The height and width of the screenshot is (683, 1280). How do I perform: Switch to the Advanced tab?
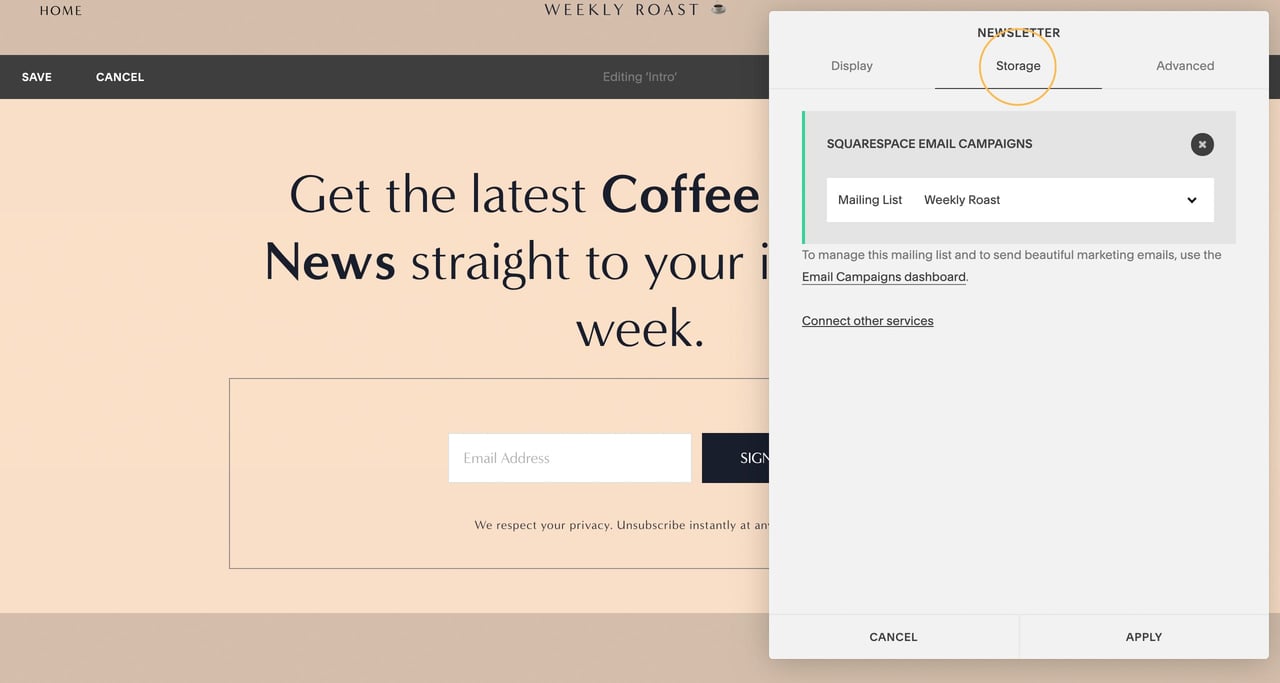tap(1185, 65)
